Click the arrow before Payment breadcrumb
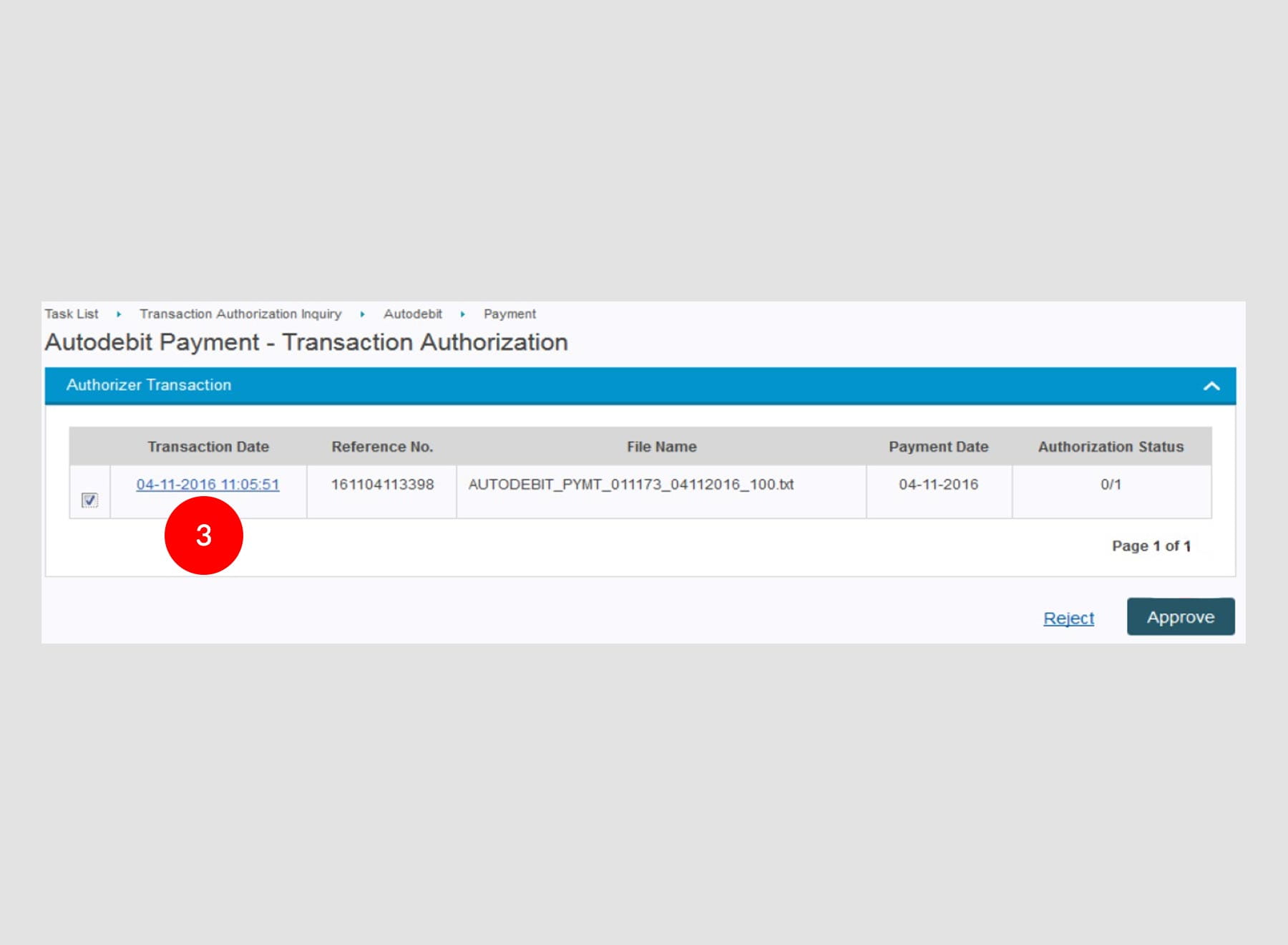Screen dimensions: 1288x945 [x=463, y=314]
